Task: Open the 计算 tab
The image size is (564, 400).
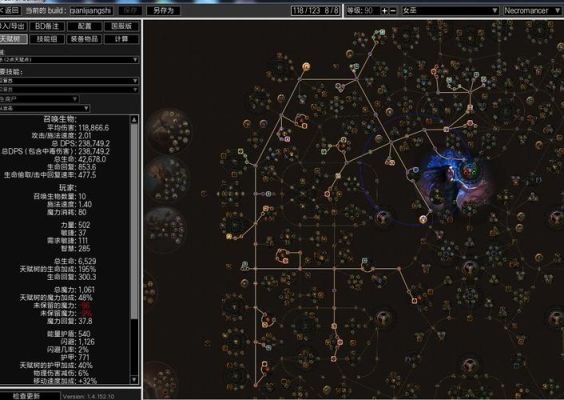Action: pos(122,39)
